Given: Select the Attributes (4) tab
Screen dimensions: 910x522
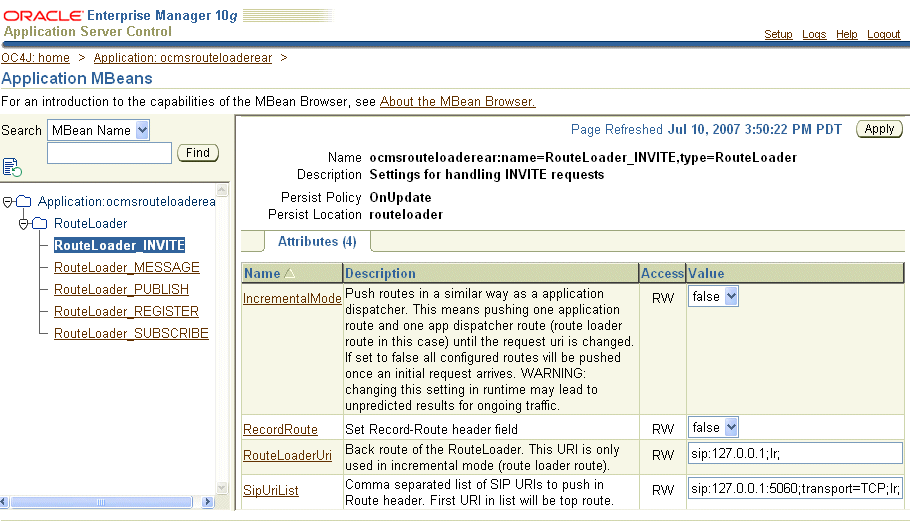Looking at the screenshot, I should [x=317, y=242].
